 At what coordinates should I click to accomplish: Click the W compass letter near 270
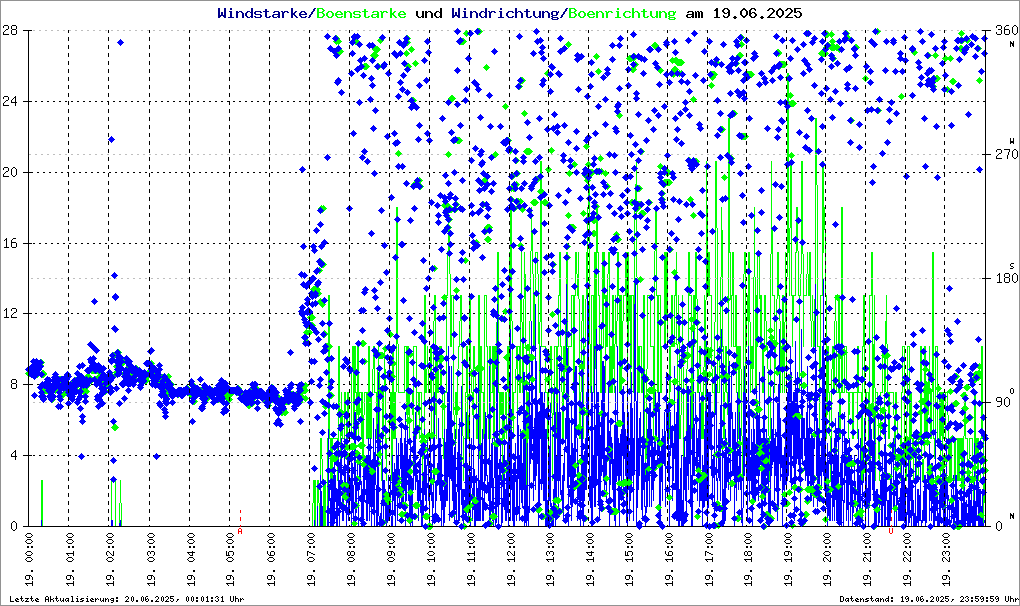point(1012,141)
